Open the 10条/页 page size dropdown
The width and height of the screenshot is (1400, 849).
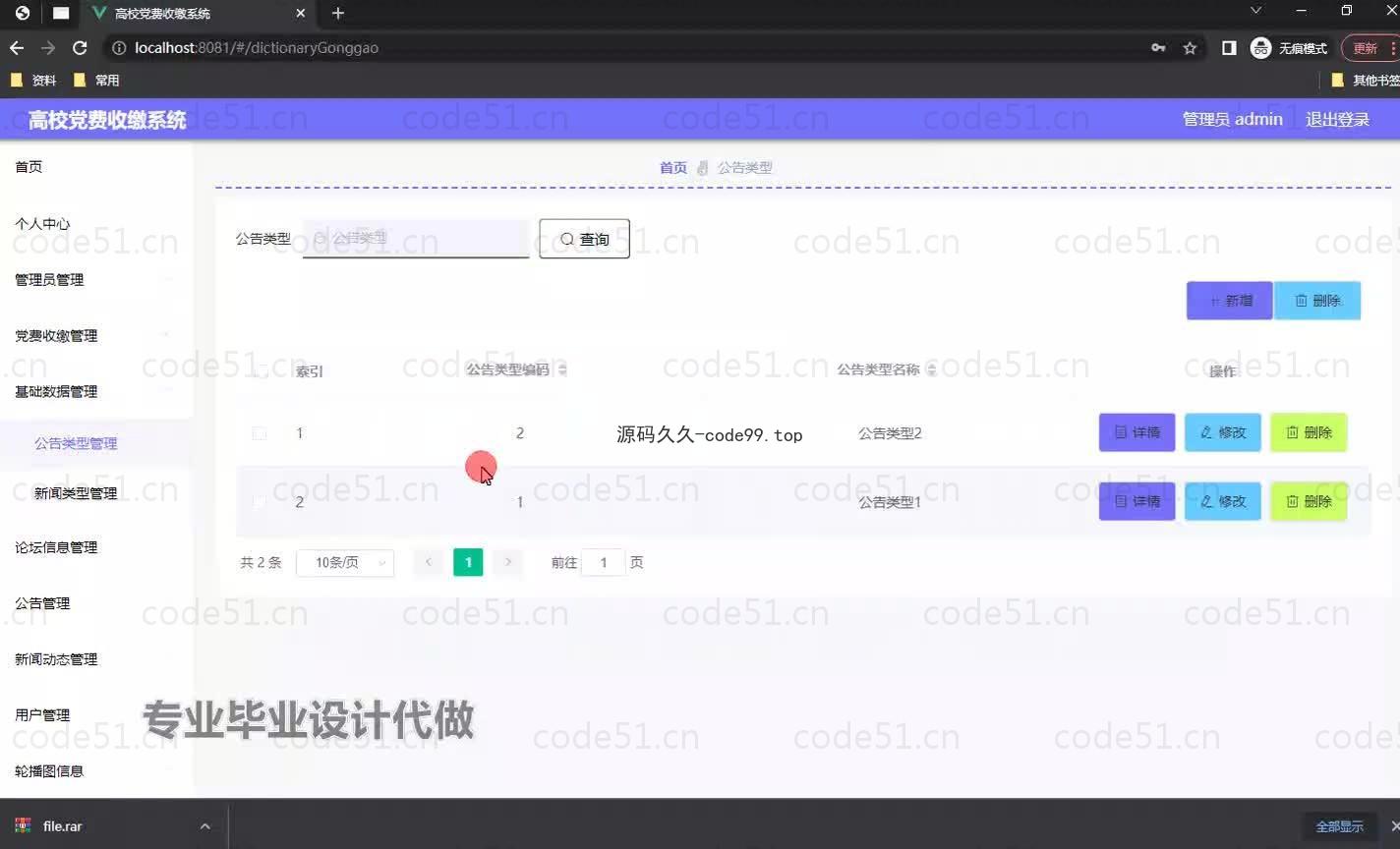(345, 563)
